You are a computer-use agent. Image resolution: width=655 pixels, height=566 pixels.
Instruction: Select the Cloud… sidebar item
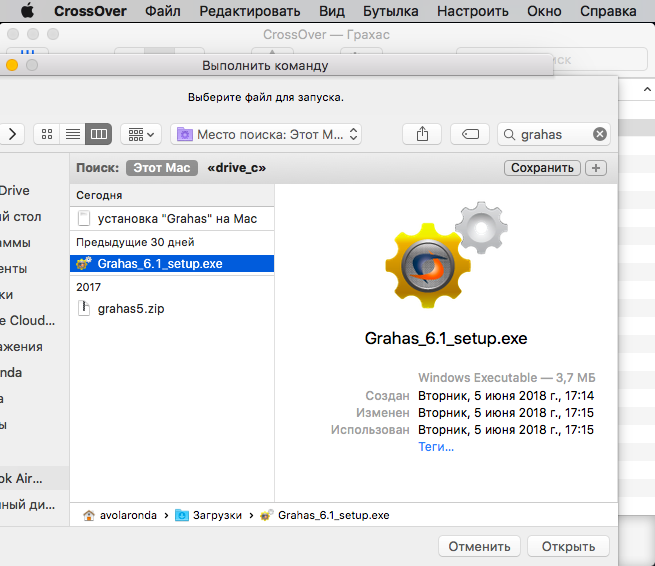pos(28,320)
